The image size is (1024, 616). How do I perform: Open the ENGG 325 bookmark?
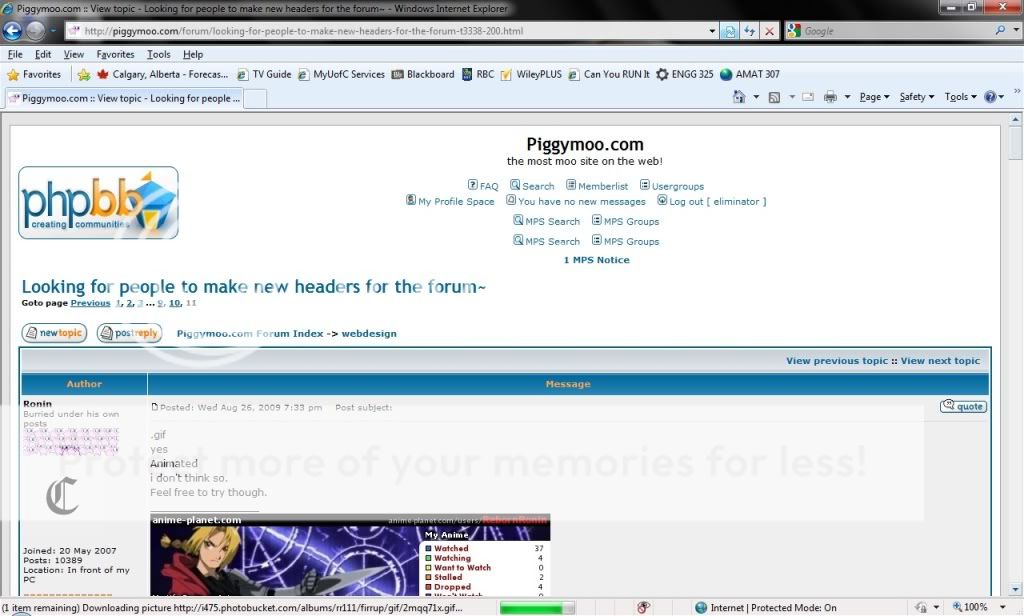[x=684, y=74]
